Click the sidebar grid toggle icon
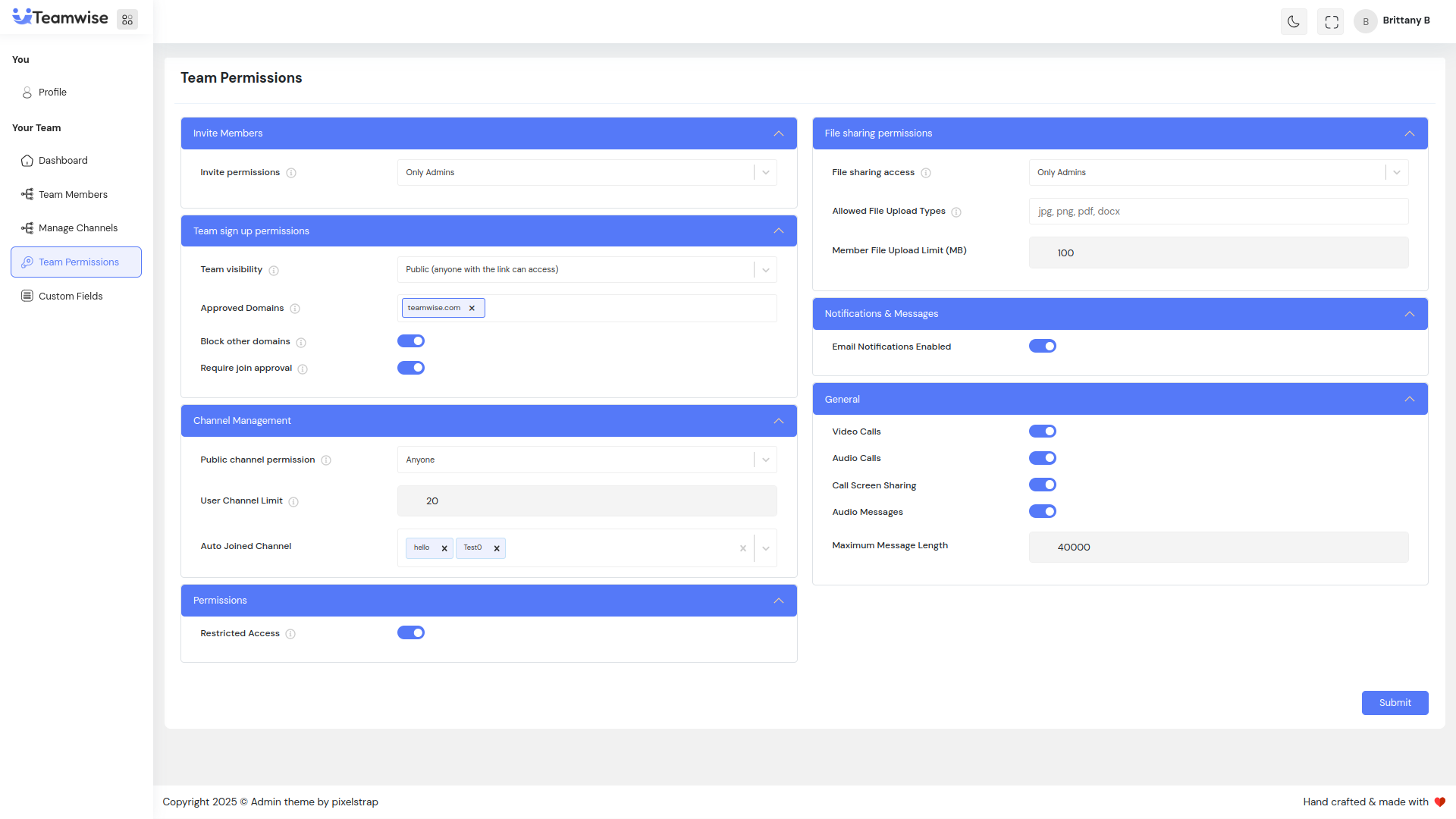1456x819 pixels. (127, 20)
